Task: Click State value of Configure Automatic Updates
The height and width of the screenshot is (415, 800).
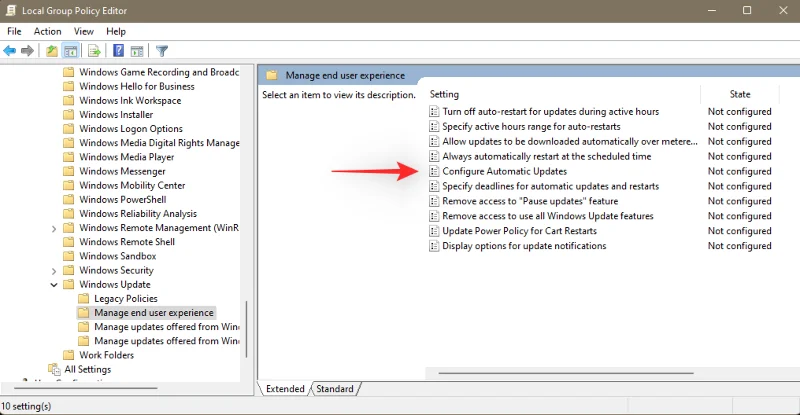Action: pyautogui.click(x=739, y=172)
